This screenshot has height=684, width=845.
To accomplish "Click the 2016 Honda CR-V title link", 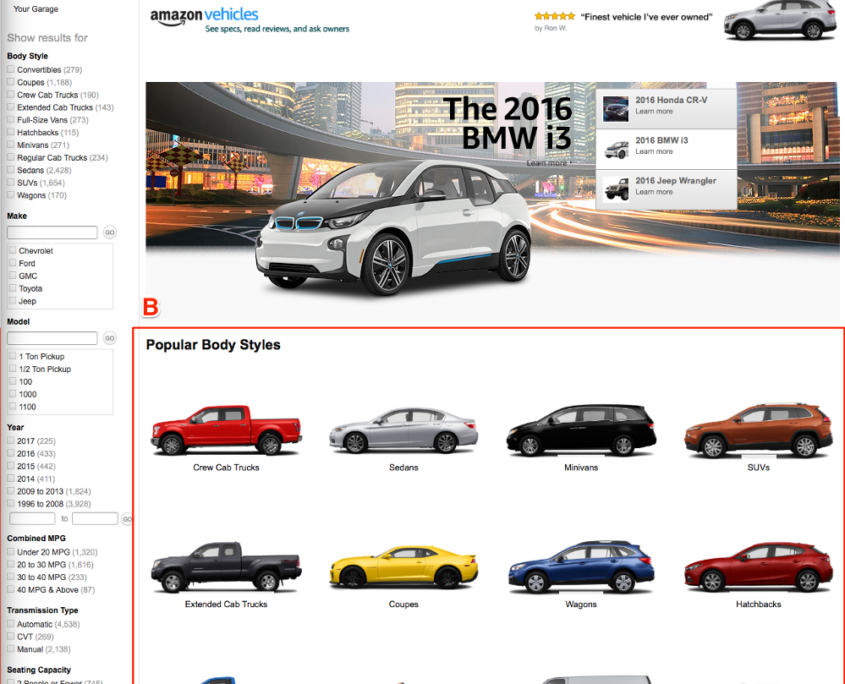I will [671, 100].
